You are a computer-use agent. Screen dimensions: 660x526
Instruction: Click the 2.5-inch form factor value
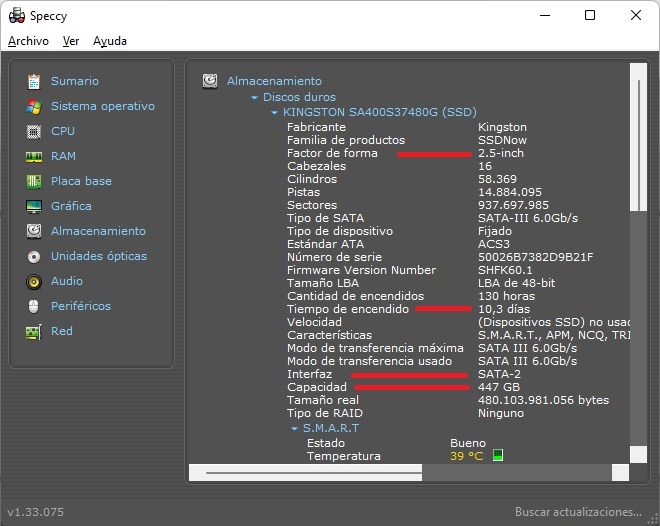[x=501, y=153]
